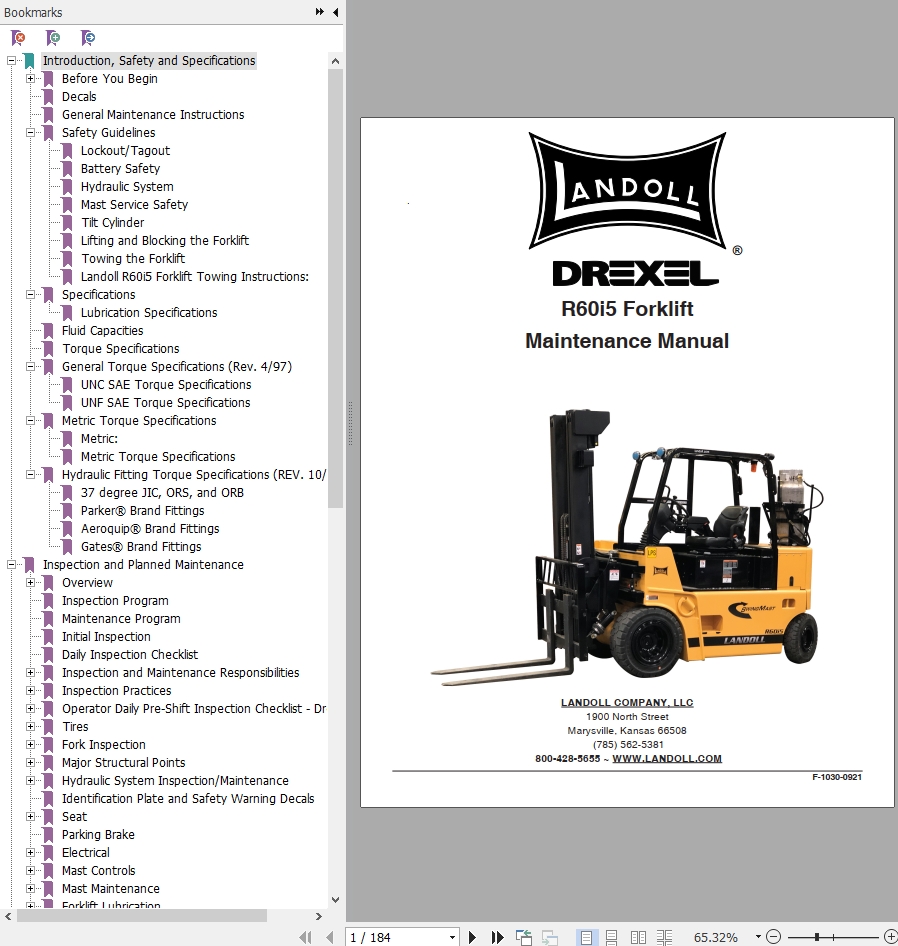
Task: Collapse the Bookmarks panel with left triangle
Action: (335, 12)
